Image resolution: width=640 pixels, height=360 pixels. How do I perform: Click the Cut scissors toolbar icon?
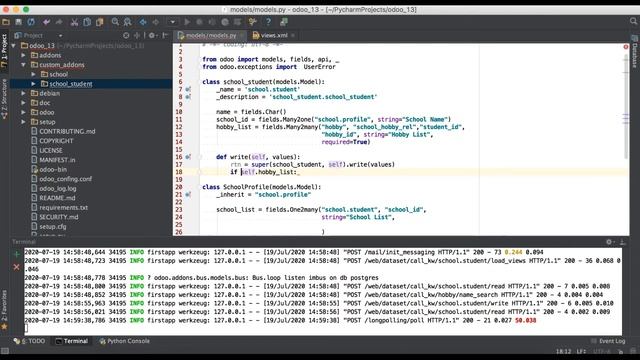[74, 22]
